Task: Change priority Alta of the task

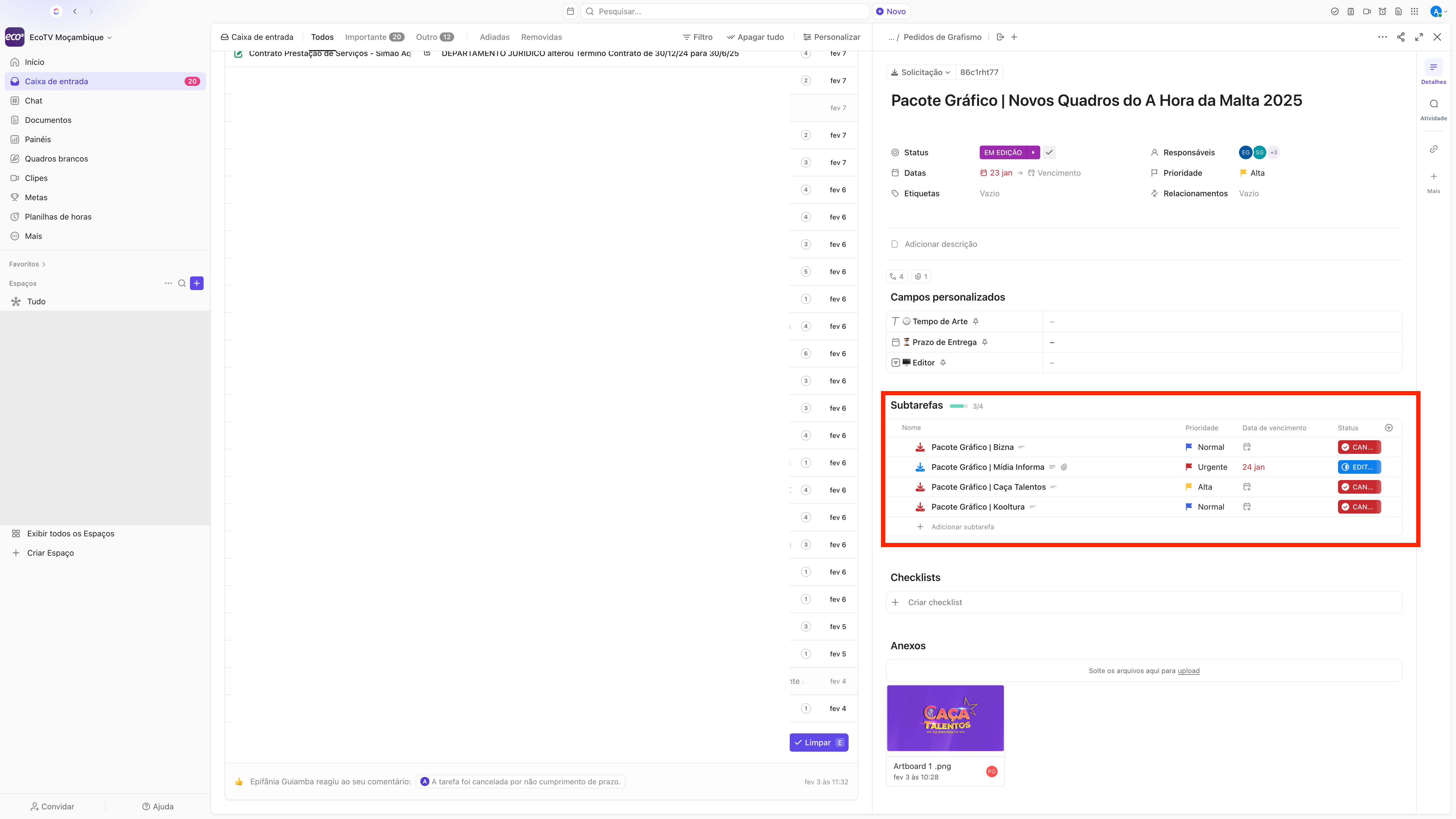Action: coord(1252,173)
